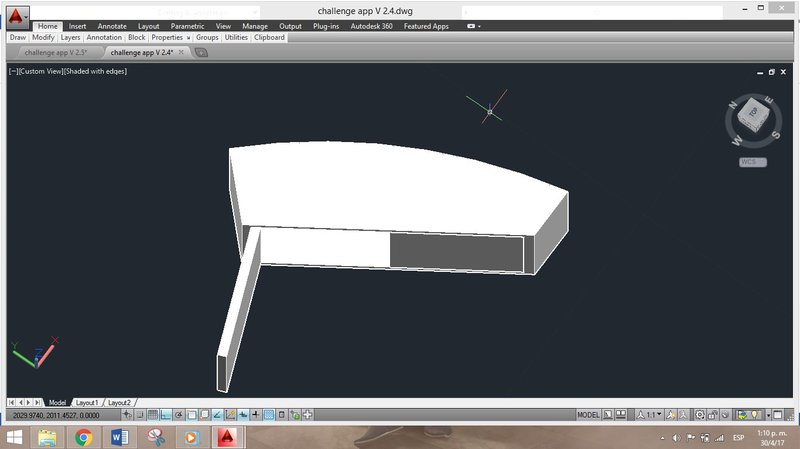Open the AutoCAD application menu button
The image size is (800, 449).
[17, 17]
